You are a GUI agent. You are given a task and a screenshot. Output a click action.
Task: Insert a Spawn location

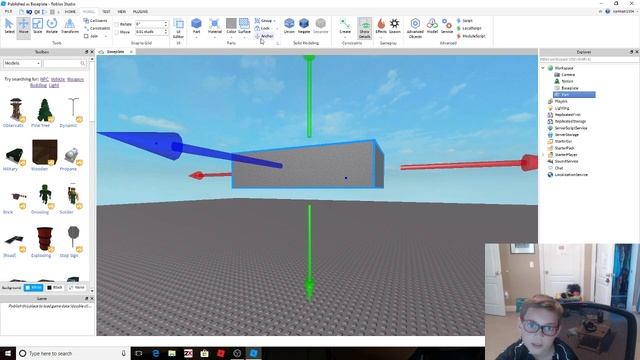pos(395,27)
